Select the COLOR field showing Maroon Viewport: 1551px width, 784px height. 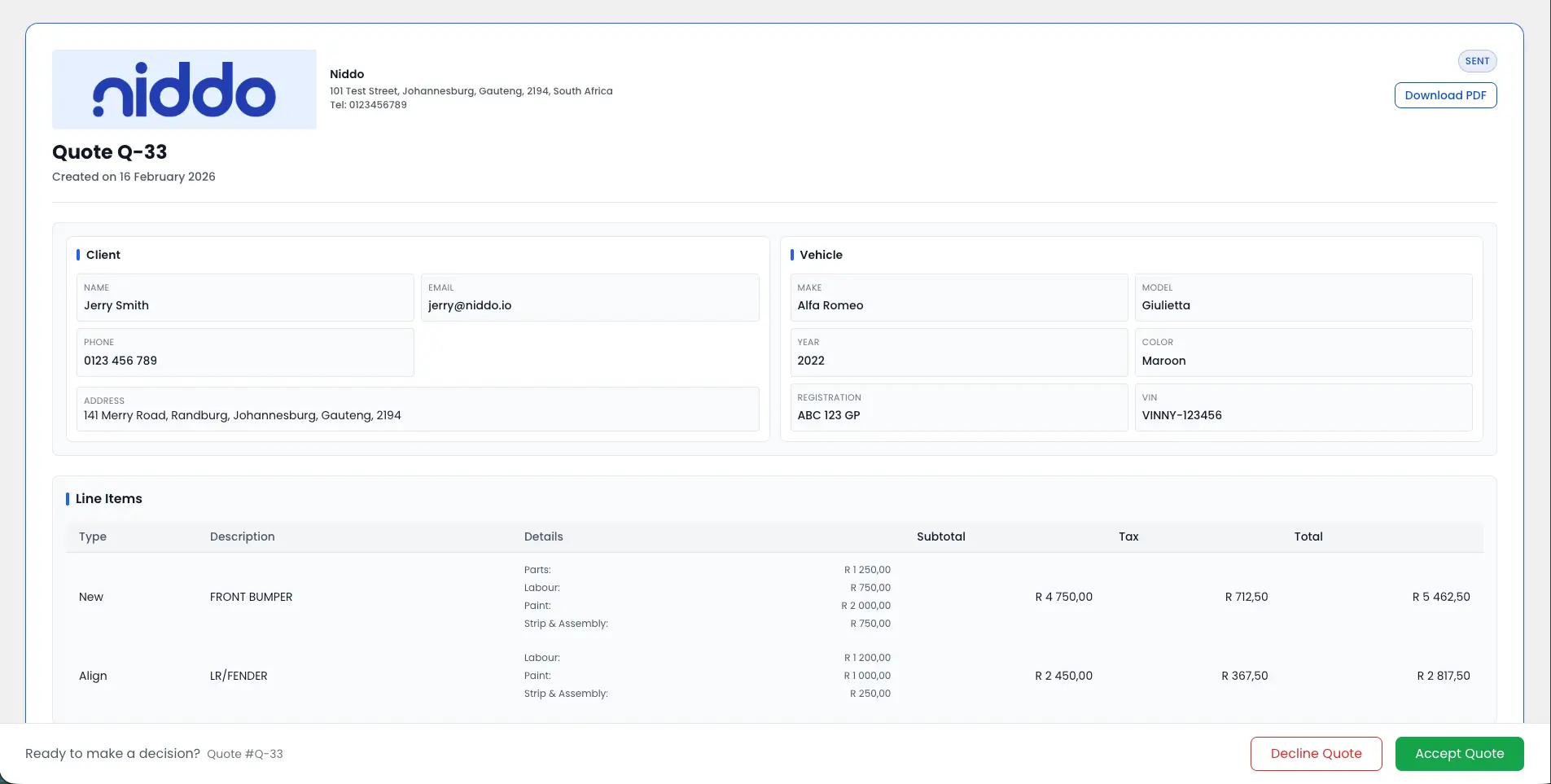pyautogui.click(x=1303, y=353)
